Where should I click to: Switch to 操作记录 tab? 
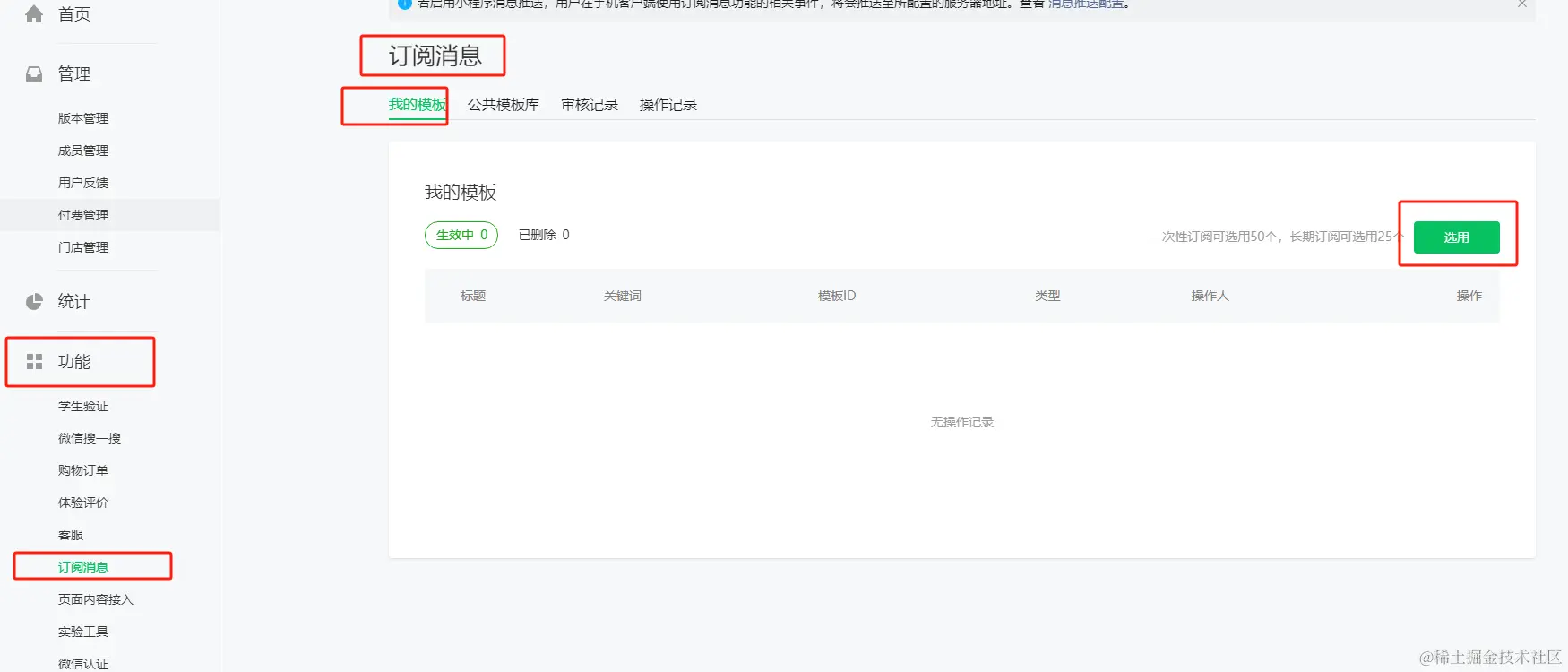(x=668, y=105)
